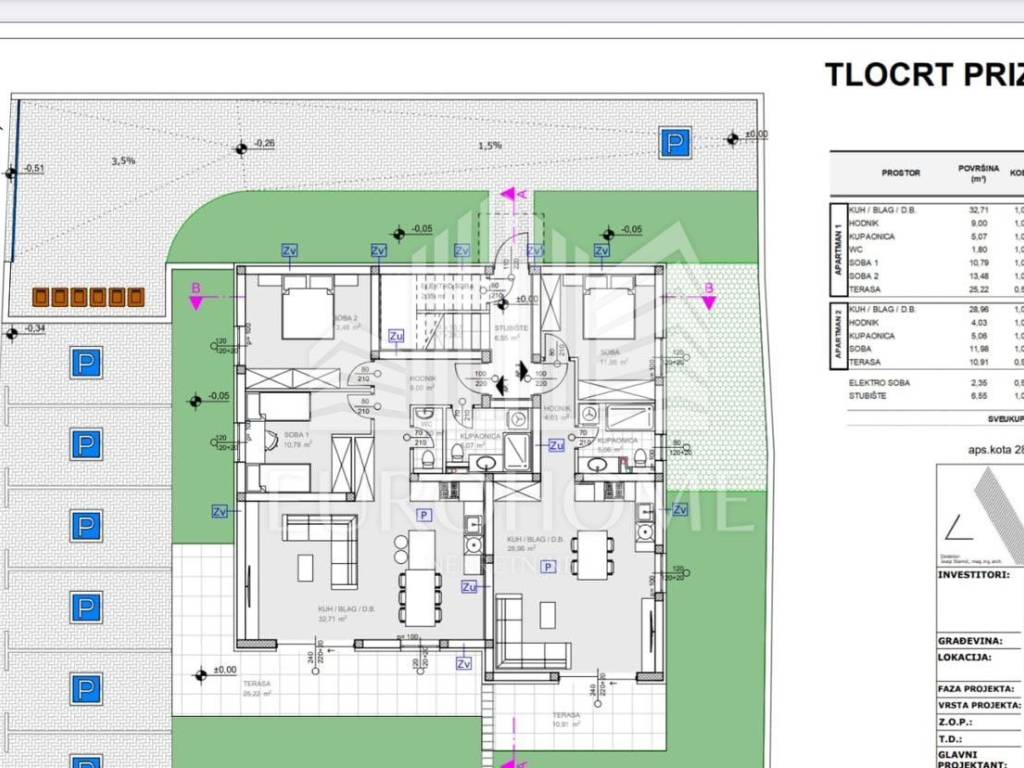Click 'SOBA 2' in the area table

(x=863, y=276)
